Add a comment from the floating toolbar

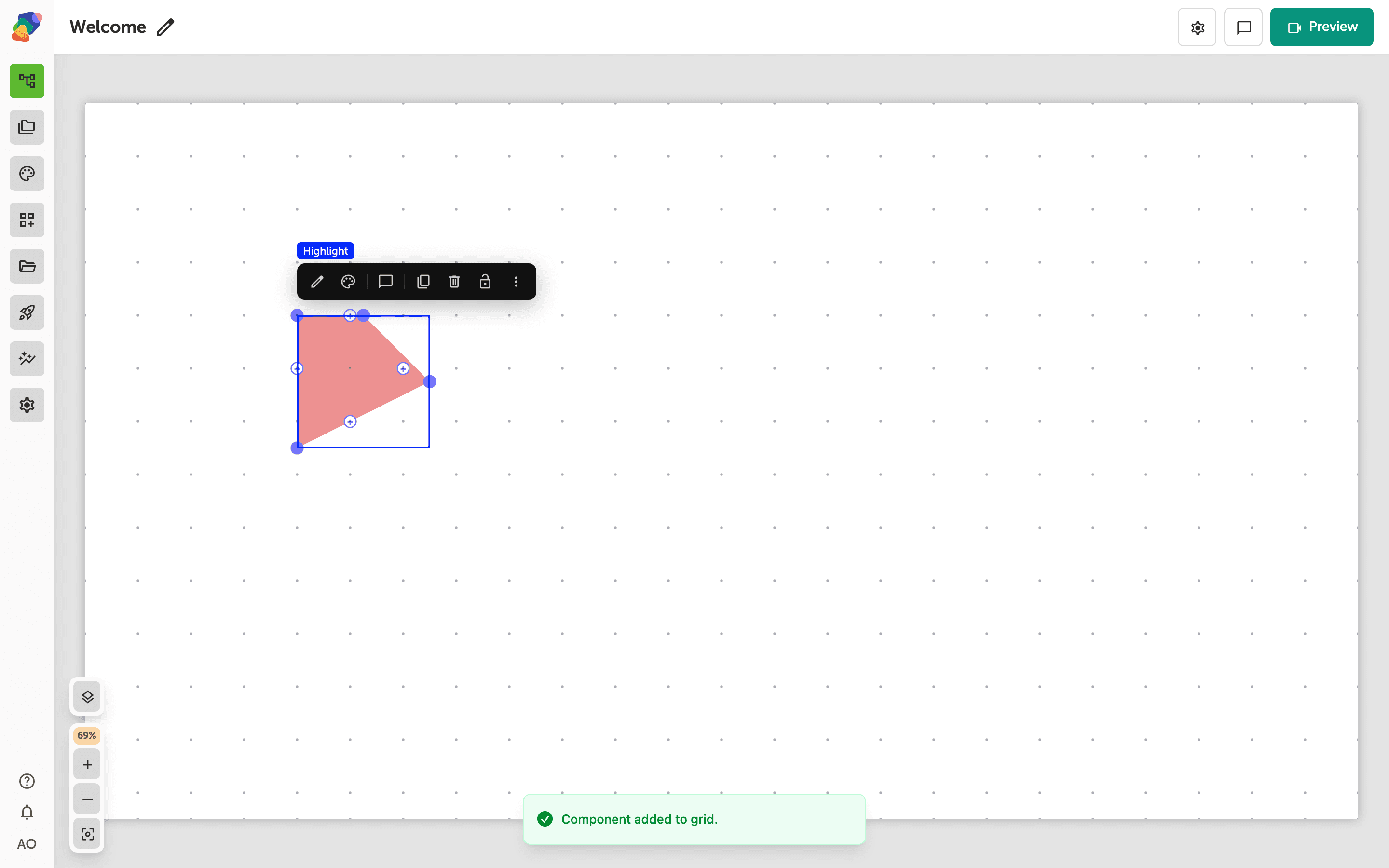point(386,281)
